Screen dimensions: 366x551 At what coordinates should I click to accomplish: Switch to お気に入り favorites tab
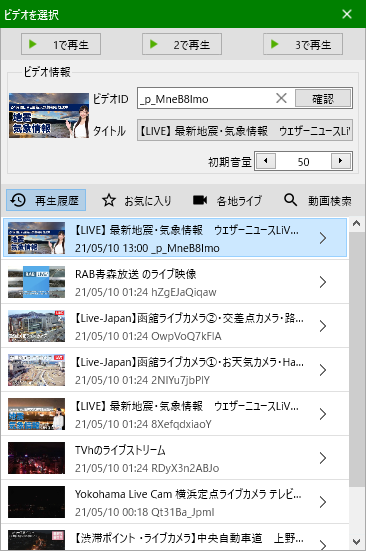pyautogui.click(x=137, y=201)
